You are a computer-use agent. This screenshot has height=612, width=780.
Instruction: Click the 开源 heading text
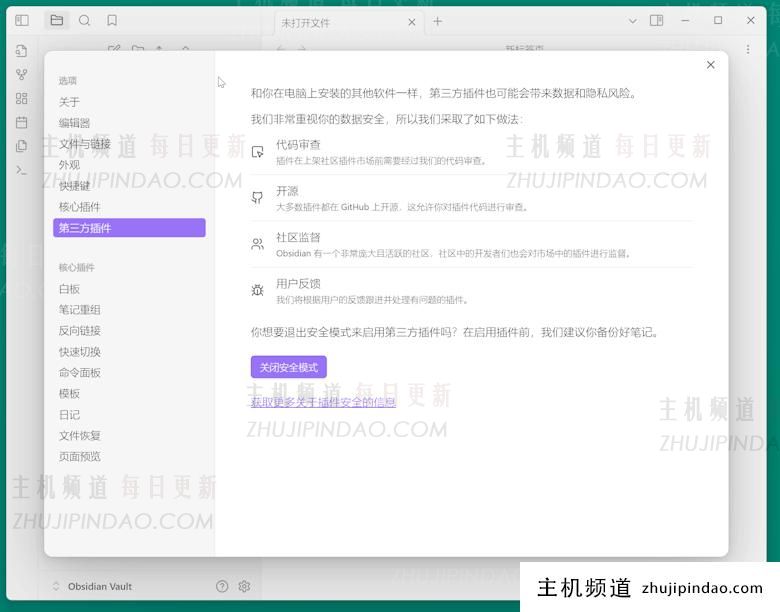tap(287, 191)
